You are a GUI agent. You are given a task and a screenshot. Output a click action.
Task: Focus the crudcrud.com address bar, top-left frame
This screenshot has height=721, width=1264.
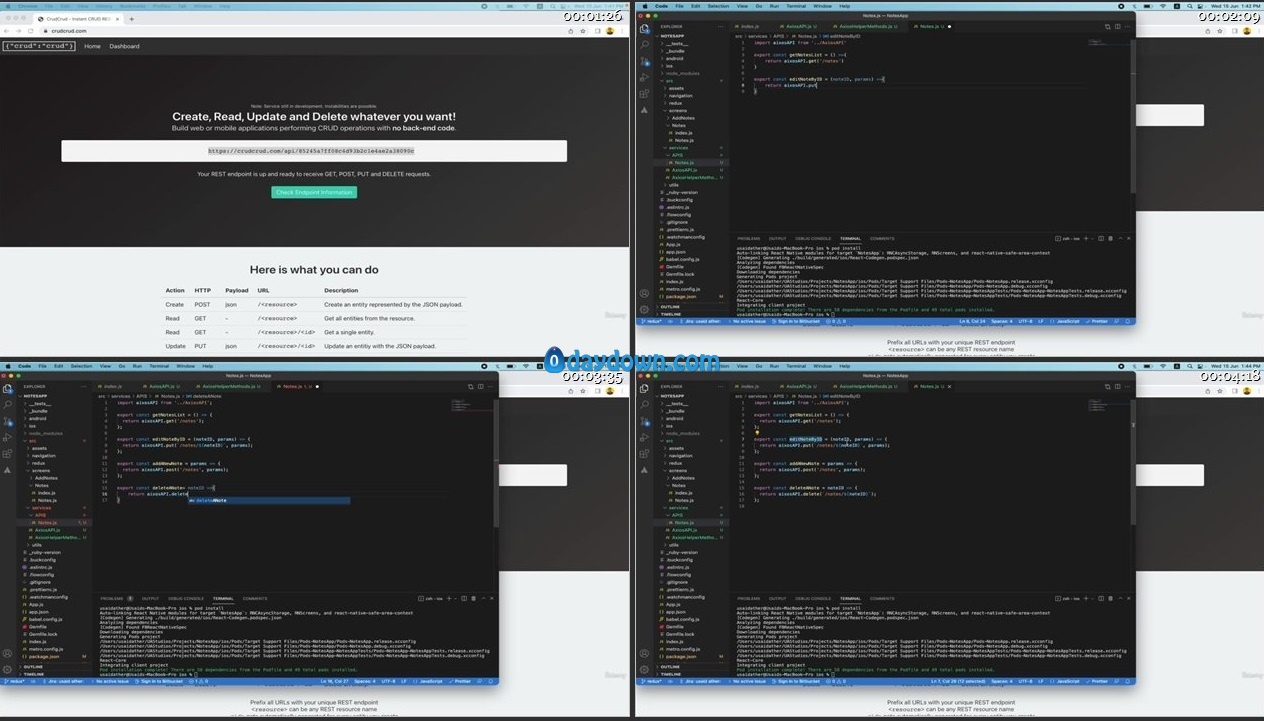click(x=300, y=31)
